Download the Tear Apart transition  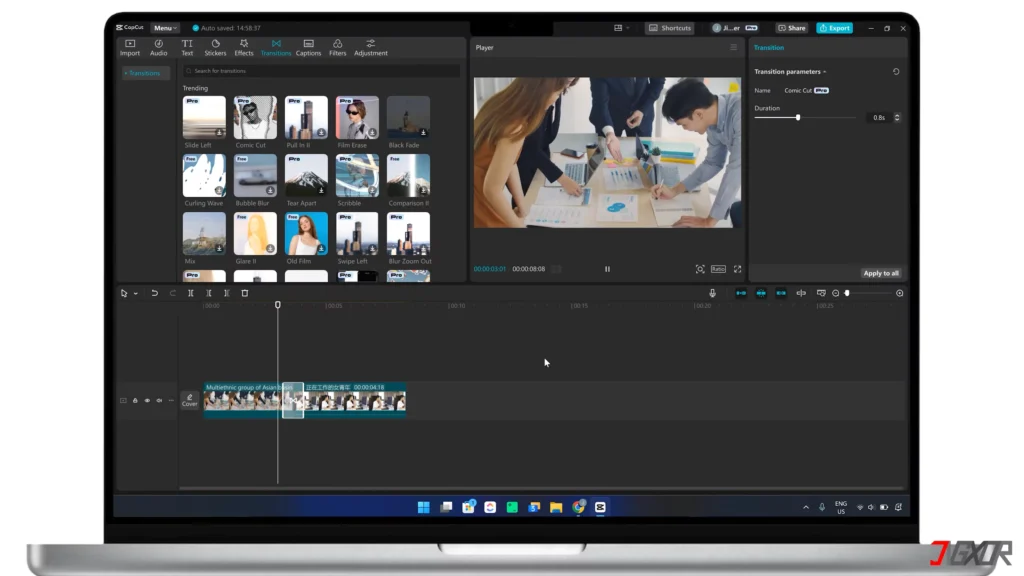coord(321,191)
